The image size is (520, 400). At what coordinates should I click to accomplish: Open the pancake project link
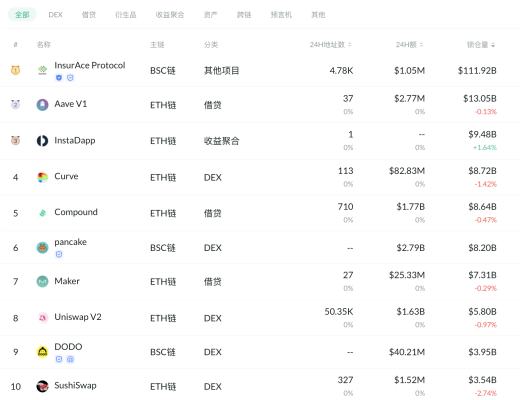70,242
